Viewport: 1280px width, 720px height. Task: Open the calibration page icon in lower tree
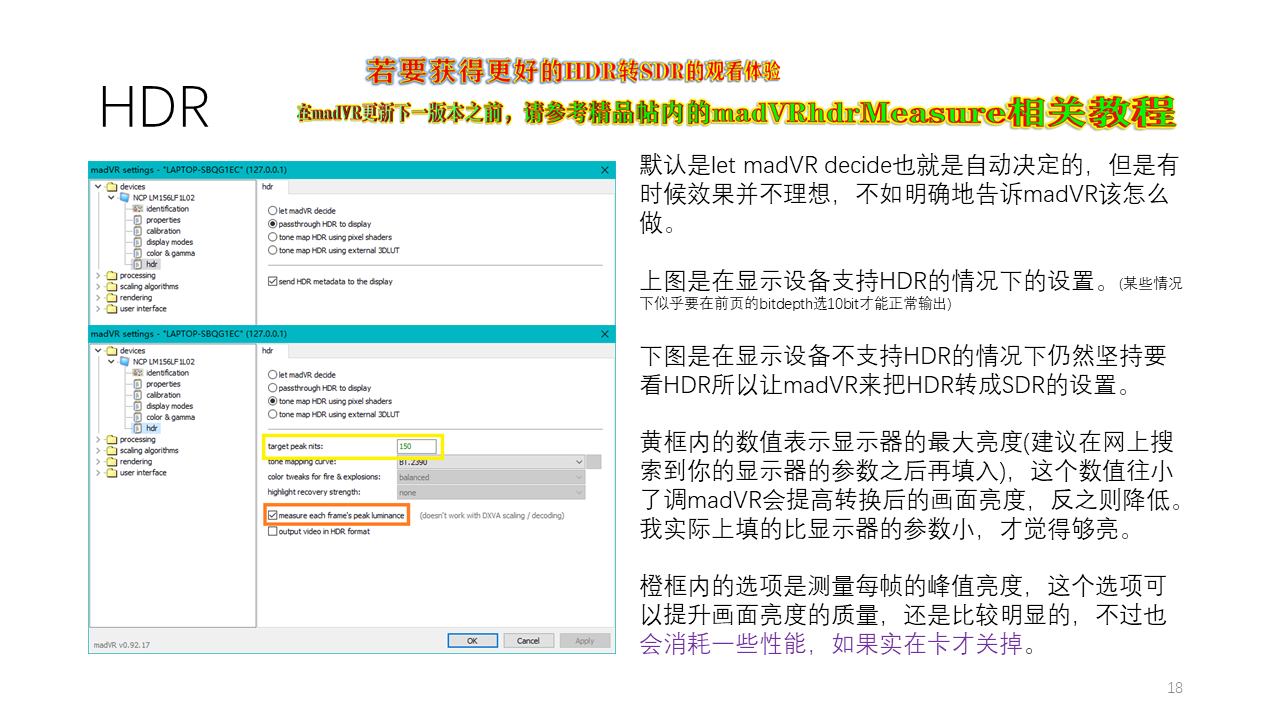138,395
